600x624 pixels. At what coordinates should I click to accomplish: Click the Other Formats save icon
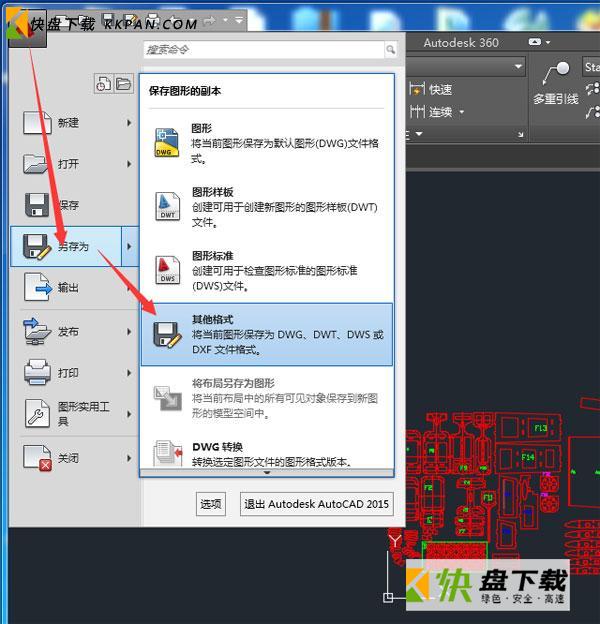pos(167,335)
